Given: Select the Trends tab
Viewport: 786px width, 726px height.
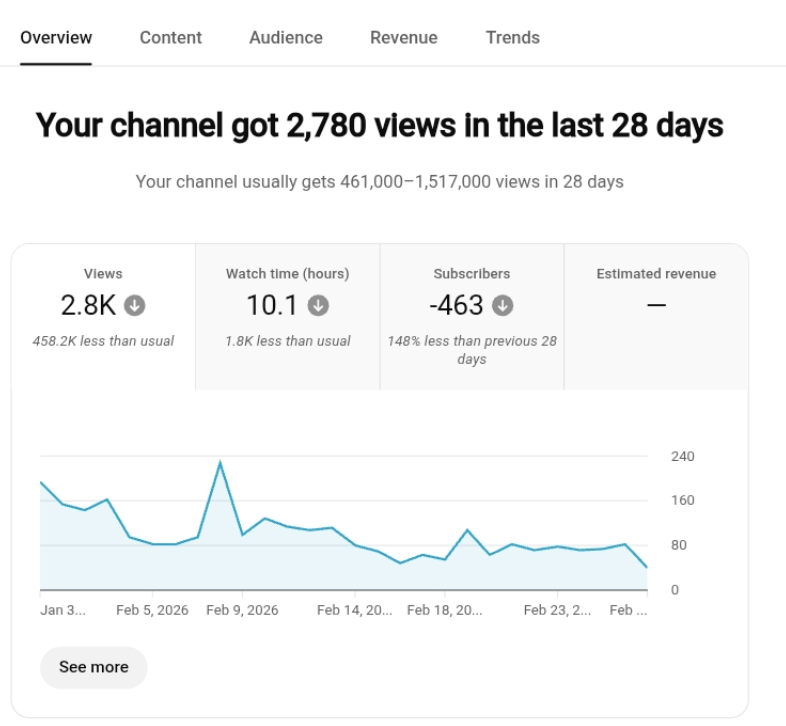Looking at the screenshot, I should (512, 38).
